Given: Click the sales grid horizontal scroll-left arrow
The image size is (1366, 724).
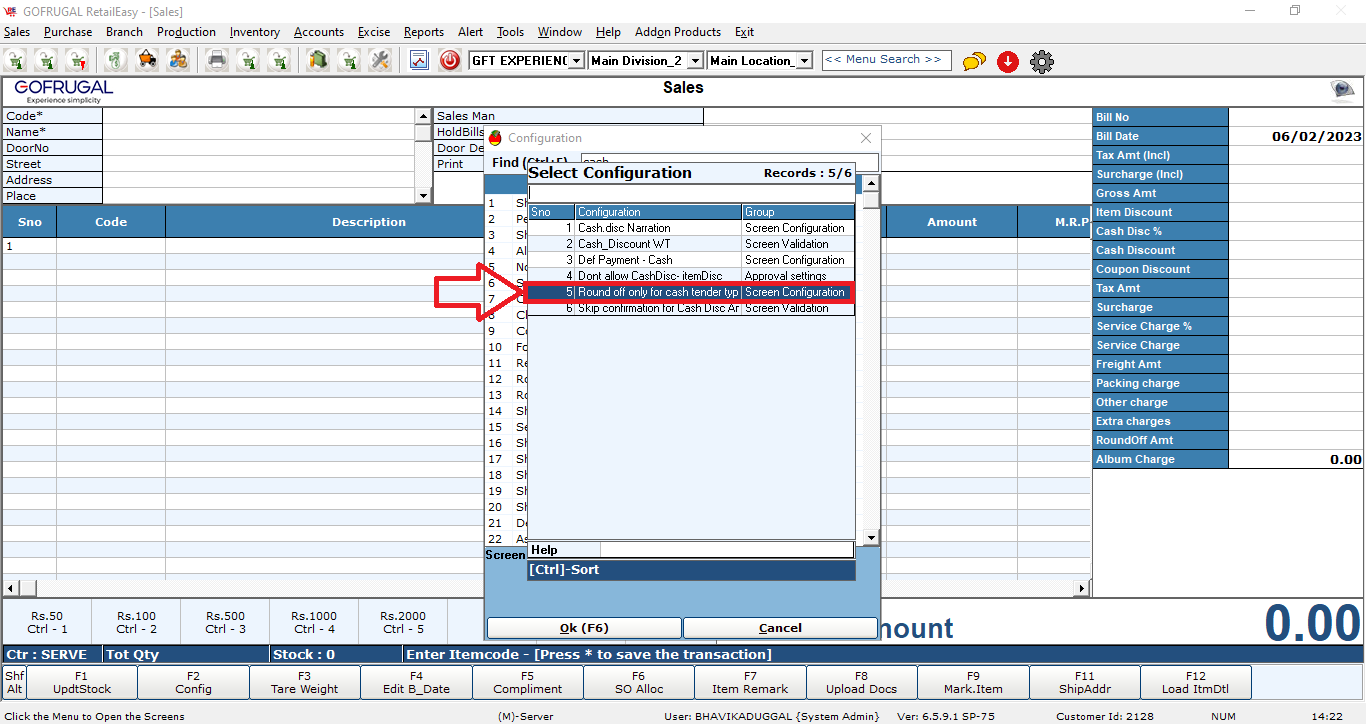Looking at the screenshot, I should [11, 588].
